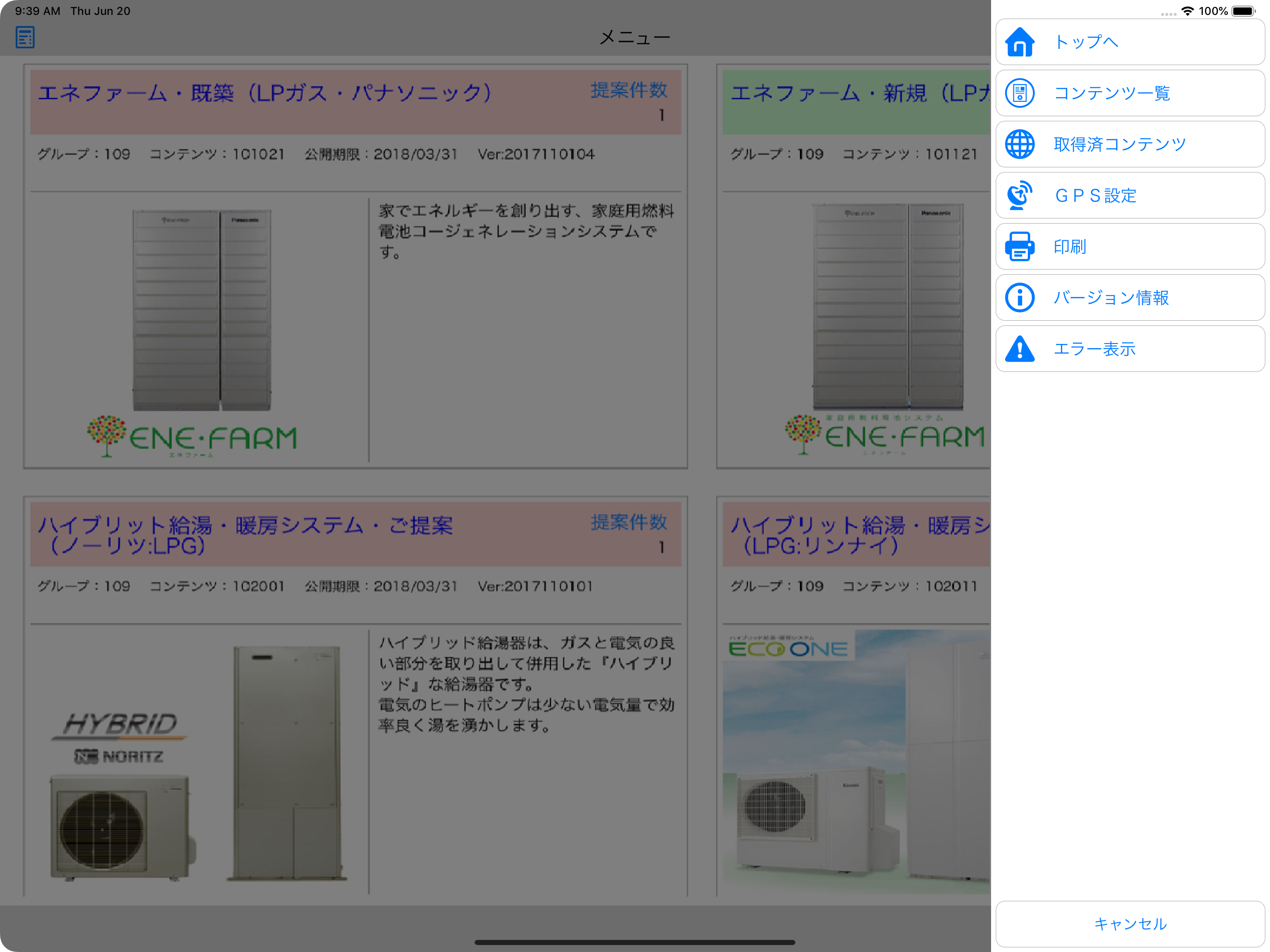The height and width of the screenshot is (952, 1270).
Task: Tap 提案件数 in the エネファーム・既築 card
Action: coord(629,90)
